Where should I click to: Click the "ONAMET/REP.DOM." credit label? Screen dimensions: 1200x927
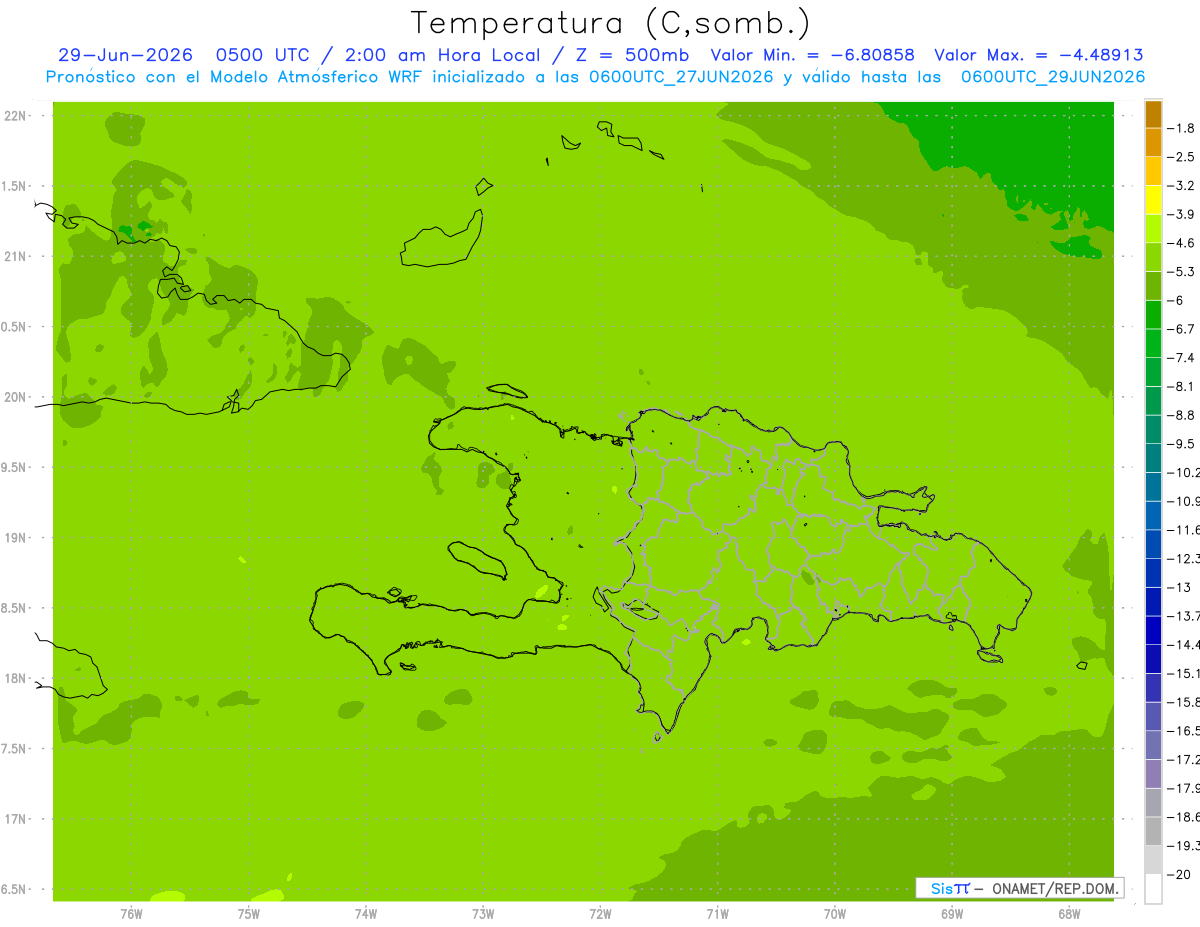[1055, 888]
